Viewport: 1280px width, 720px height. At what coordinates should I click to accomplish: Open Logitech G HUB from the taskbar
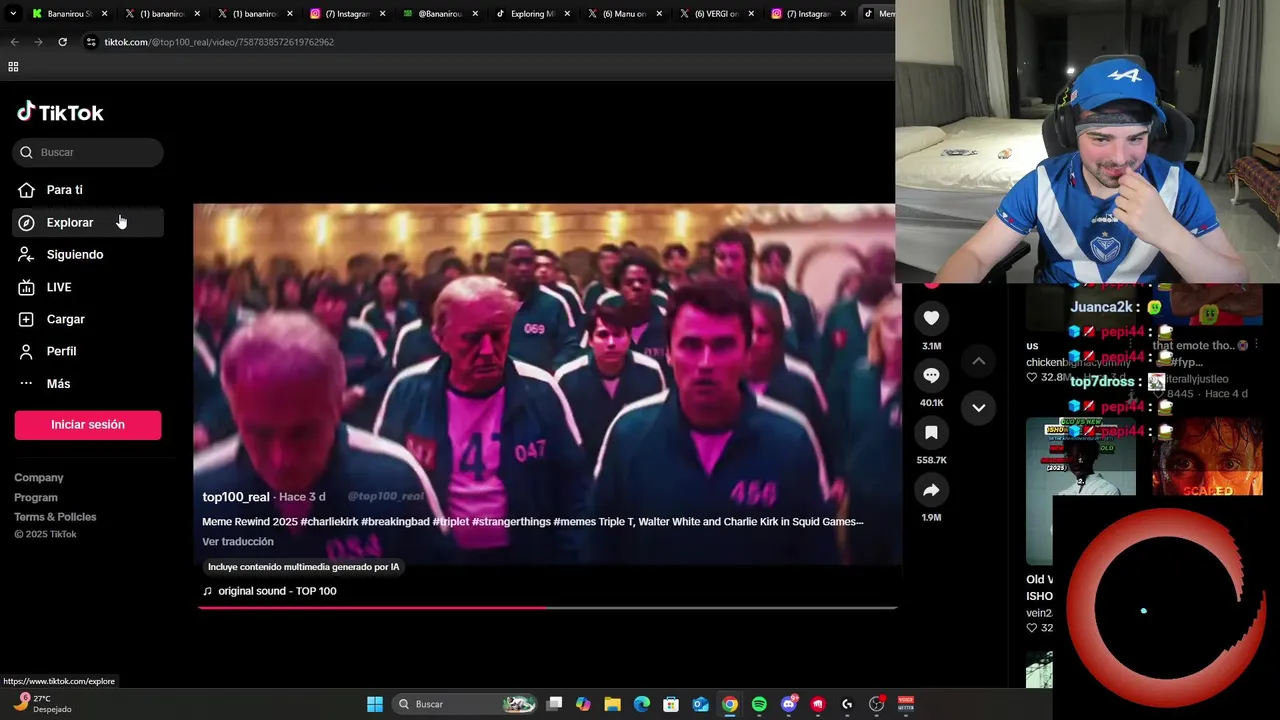click(847, 704)
